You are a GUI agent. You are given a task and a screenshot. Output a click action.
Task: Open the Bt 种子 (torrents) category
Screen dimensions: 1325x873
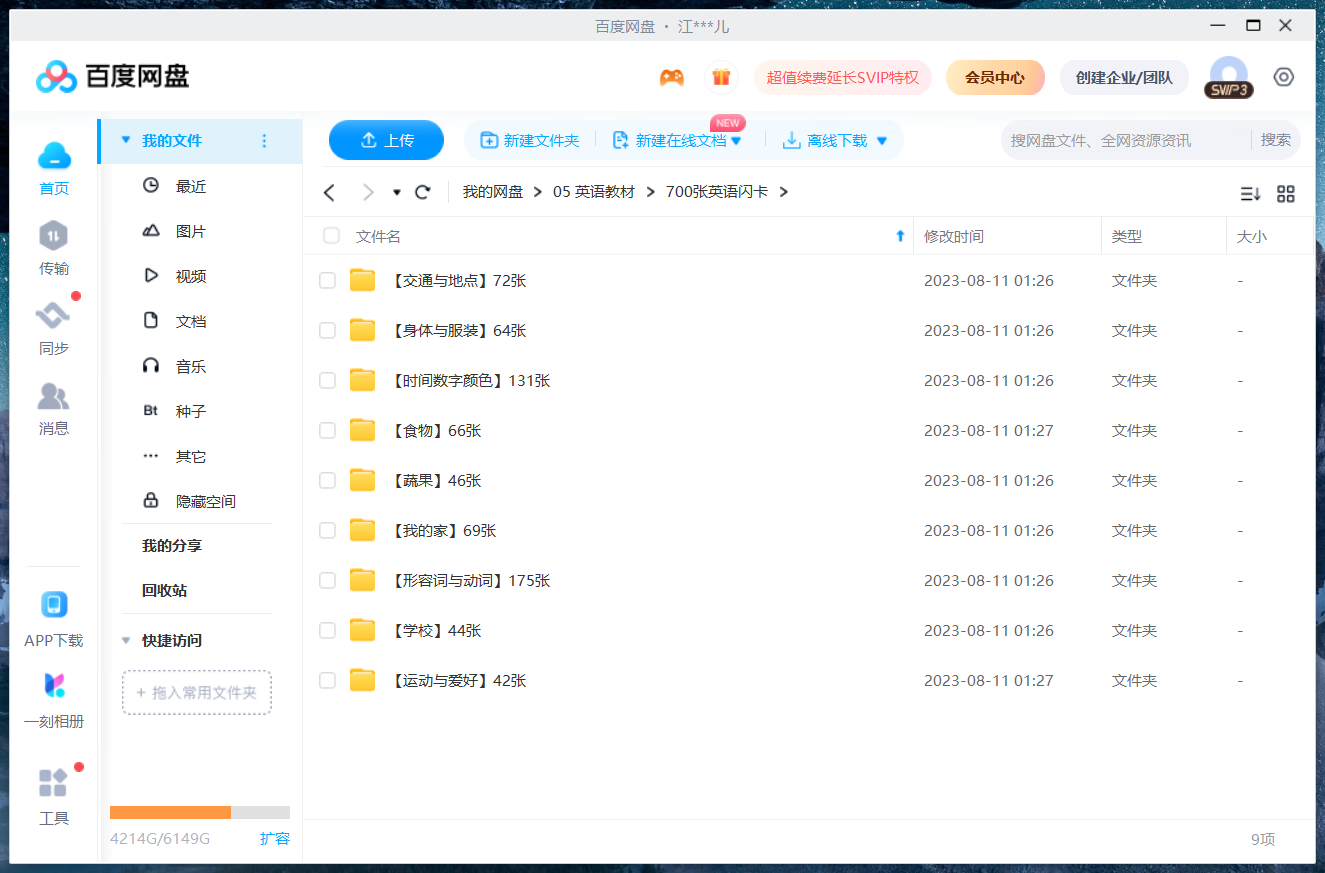tap(190, 411)
